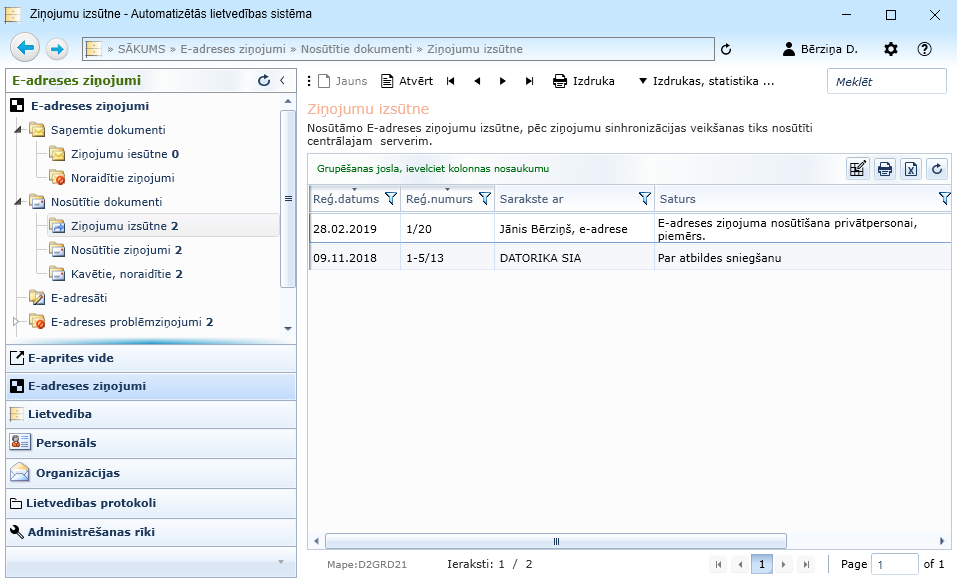Click the Izdruka print button

coord(584,81)
